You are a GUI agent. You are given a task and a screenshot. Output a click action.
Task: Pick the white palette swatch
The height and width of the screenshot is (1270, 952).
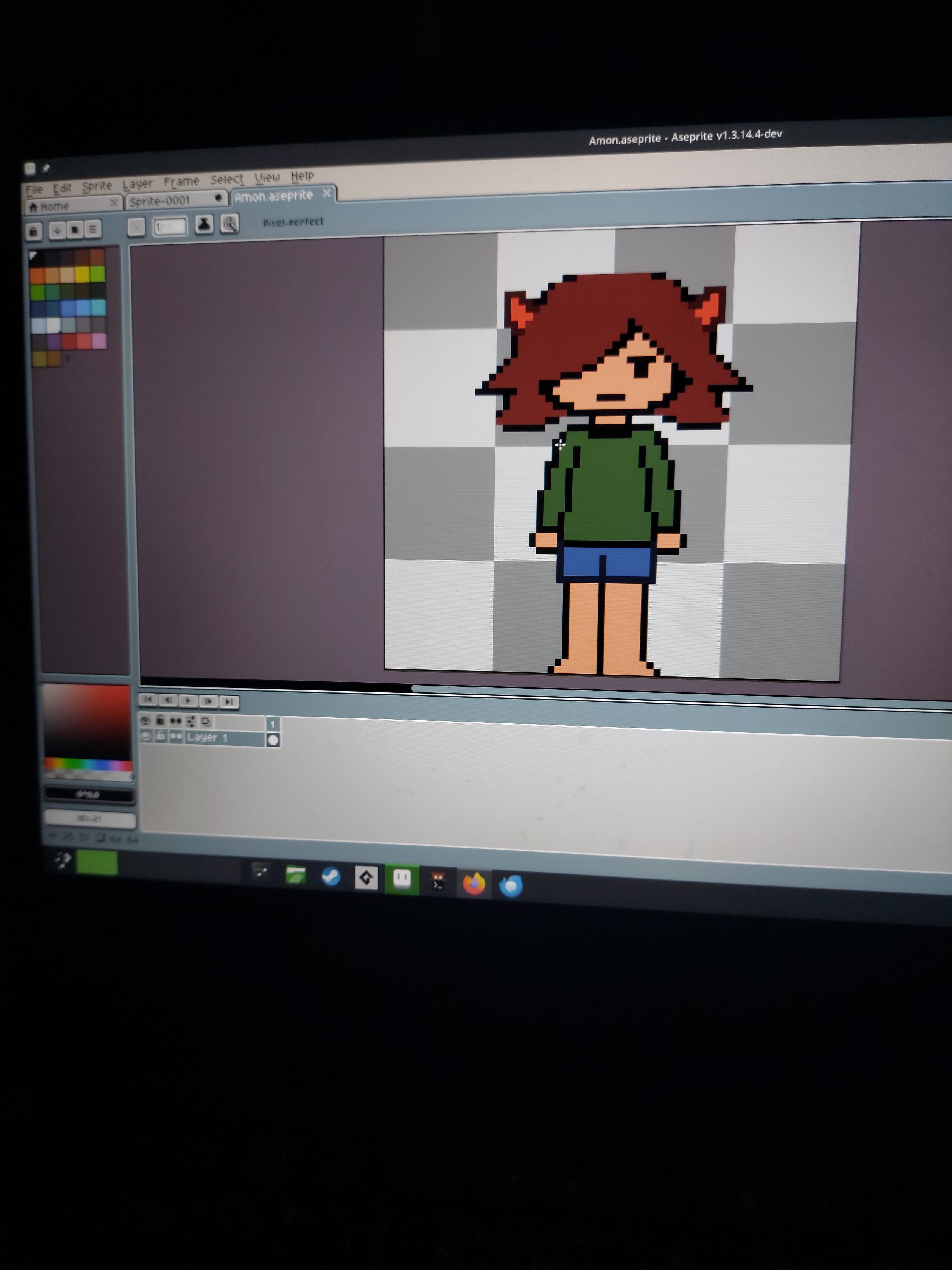tap(53, 325)
